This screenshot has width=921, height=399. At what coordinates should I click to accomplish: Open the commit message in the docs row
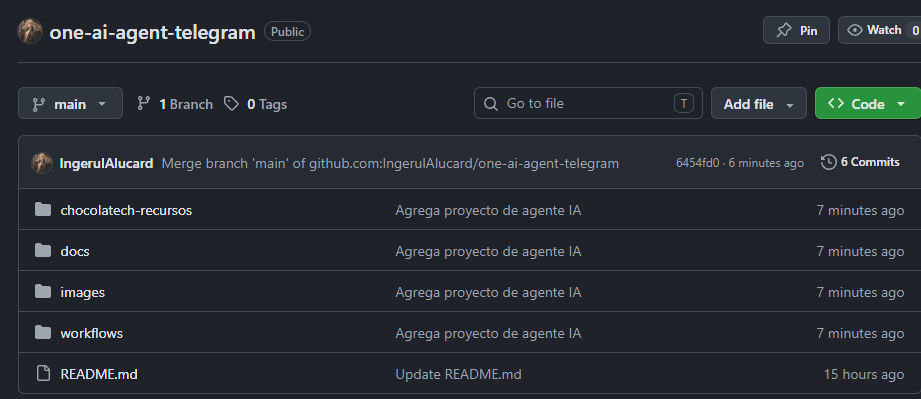[x=488, y=251]
